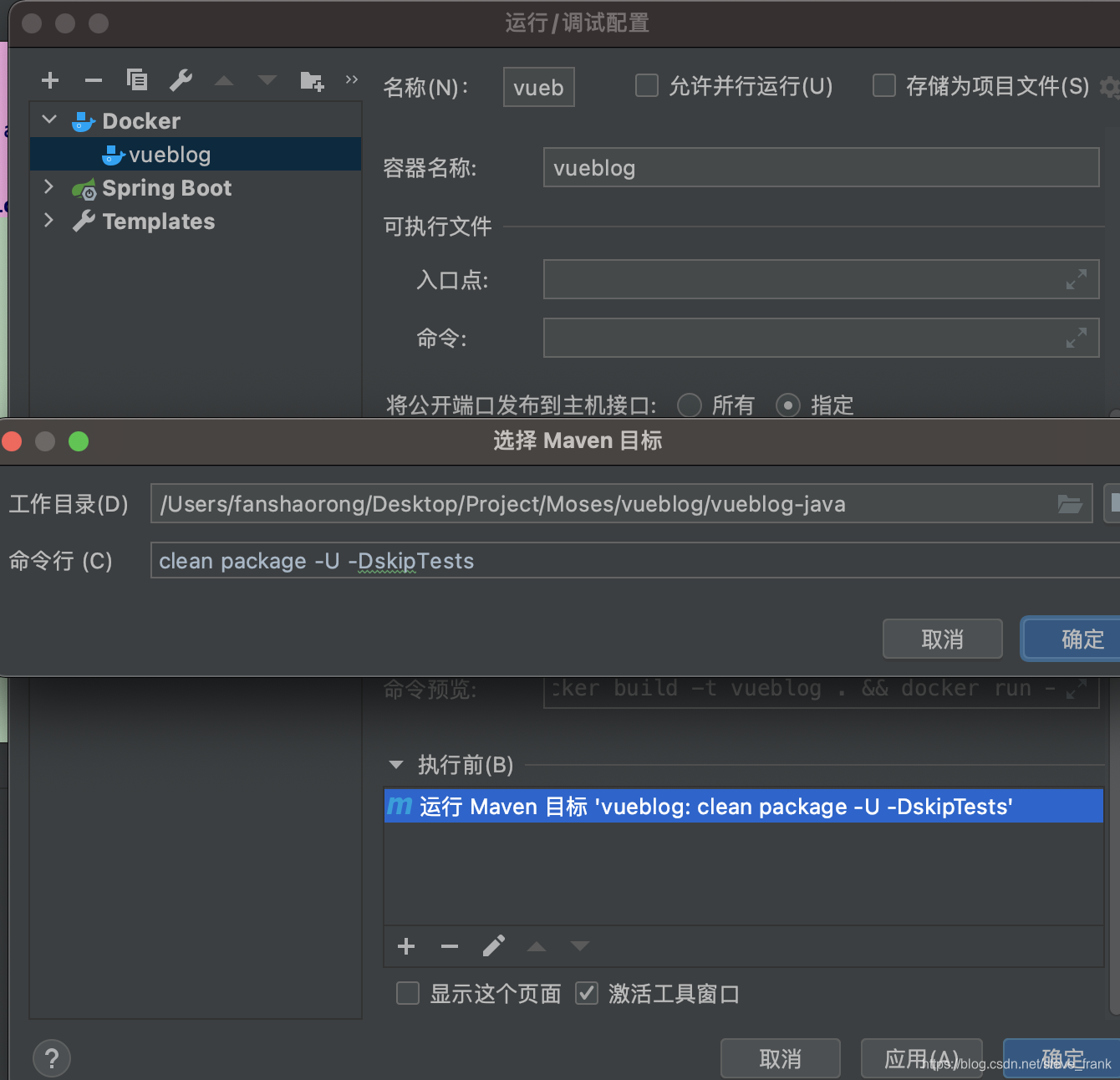Expand the Spring Boot tree node
The height and width of the screenshot is (1080, 1120).
[x=49, y=187]
